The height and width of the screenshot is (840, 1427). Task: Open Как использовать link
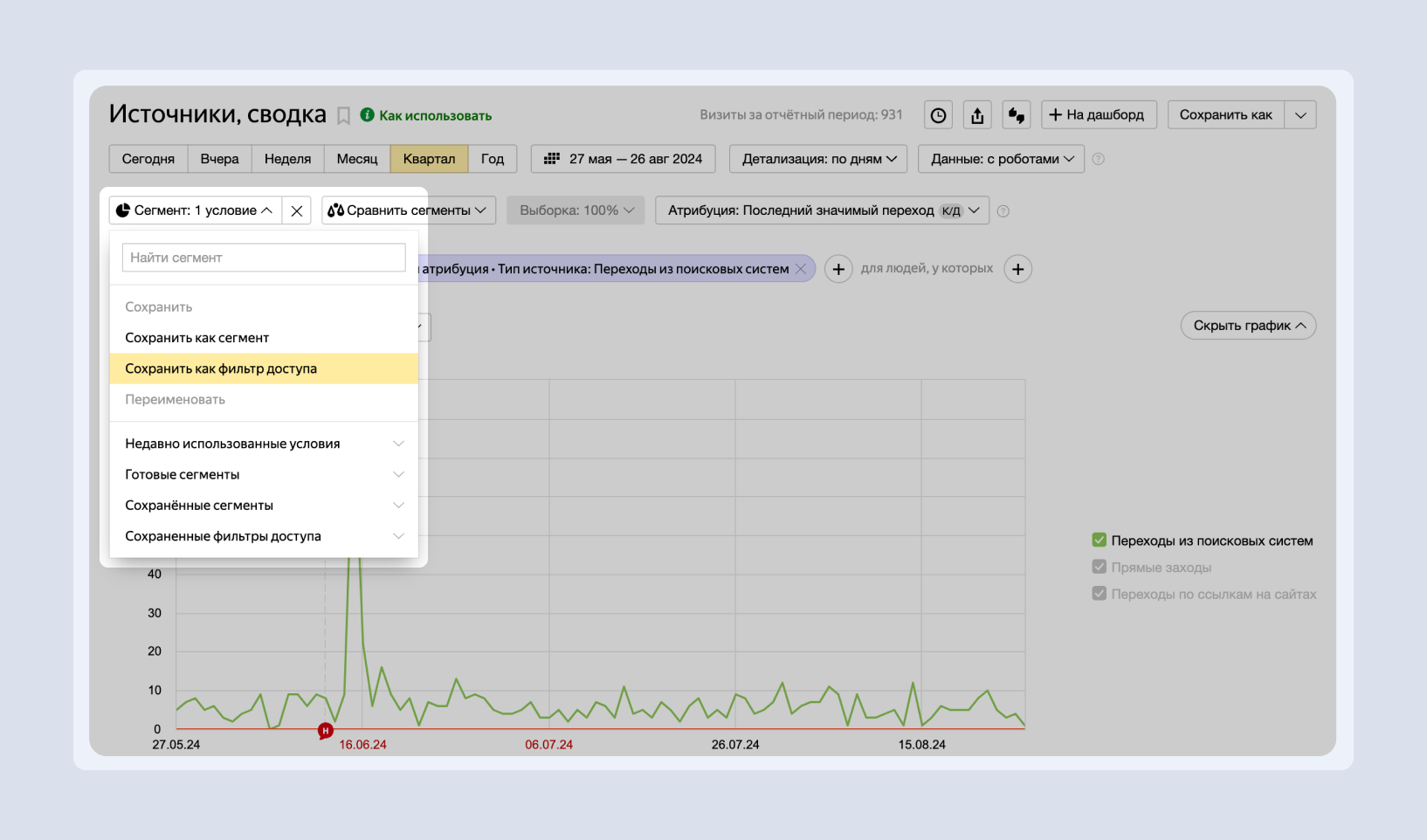coord(435,115)
